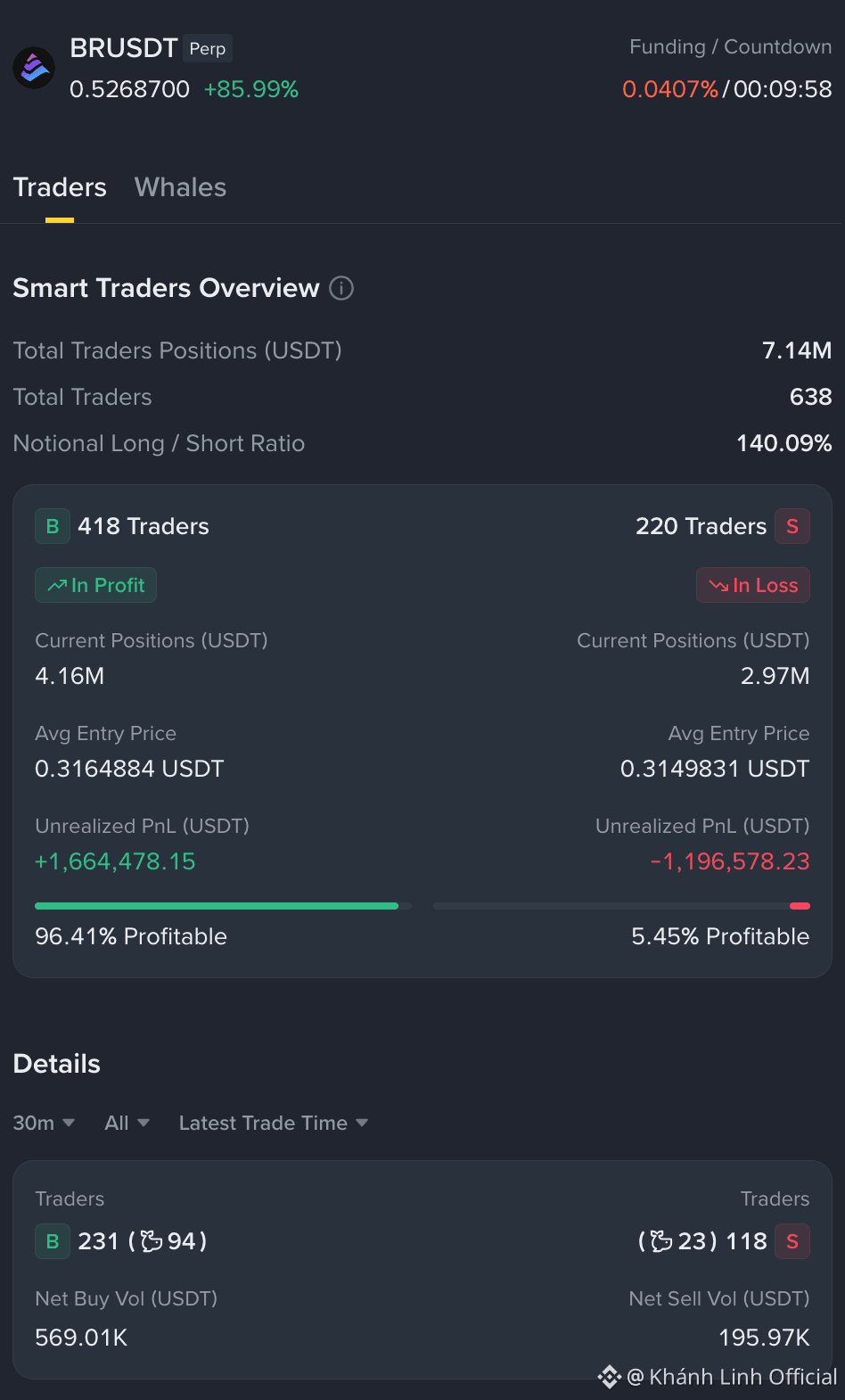Click the BRUSDT coin logo icon
Screen dimensions: 845x1400
pyautogui.click(x=34, y=68)
